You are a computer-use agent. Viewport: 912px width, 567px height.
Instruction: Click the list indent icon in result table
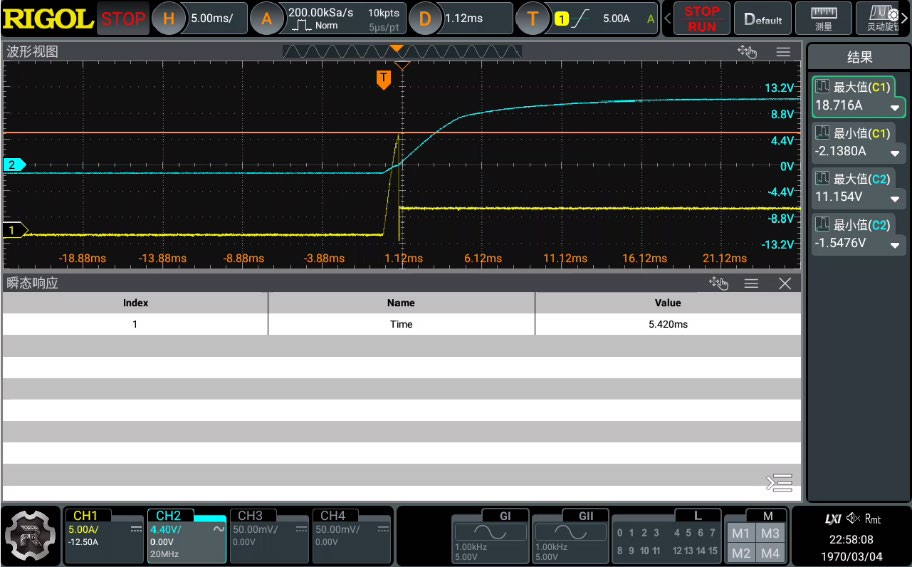pyautogui.click(x=779, y=483)
